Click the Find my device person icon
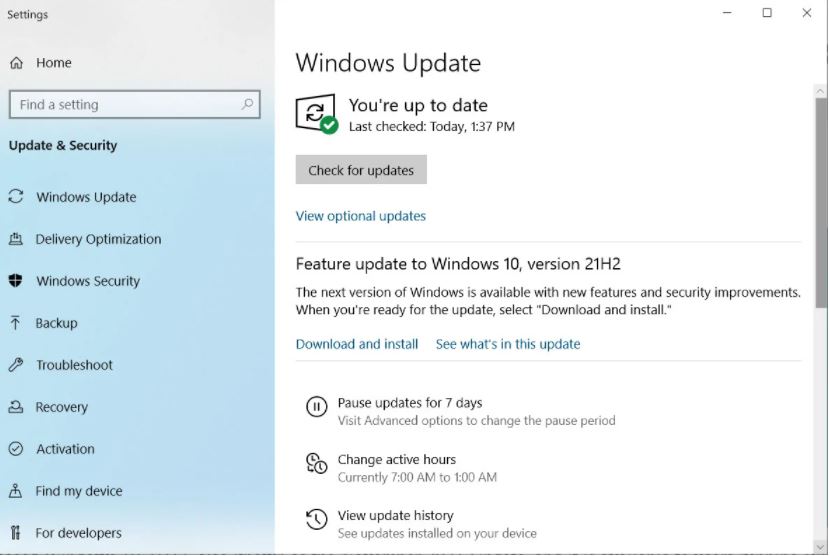This screenshot has width=830, height=556. [x=16, y=491]
